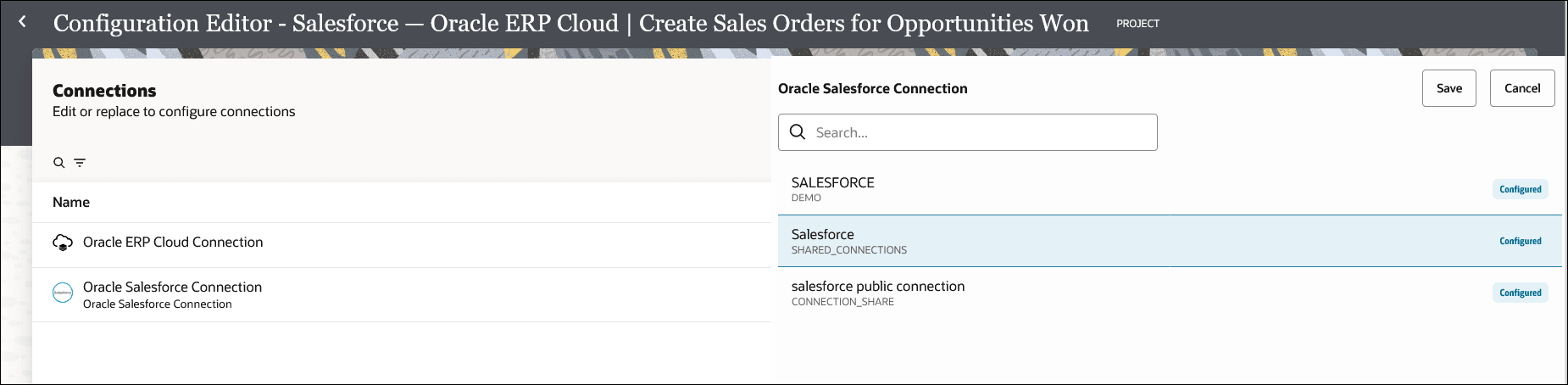
Task: Click the PROJECT label in the header
Action: coord(1137,24)
